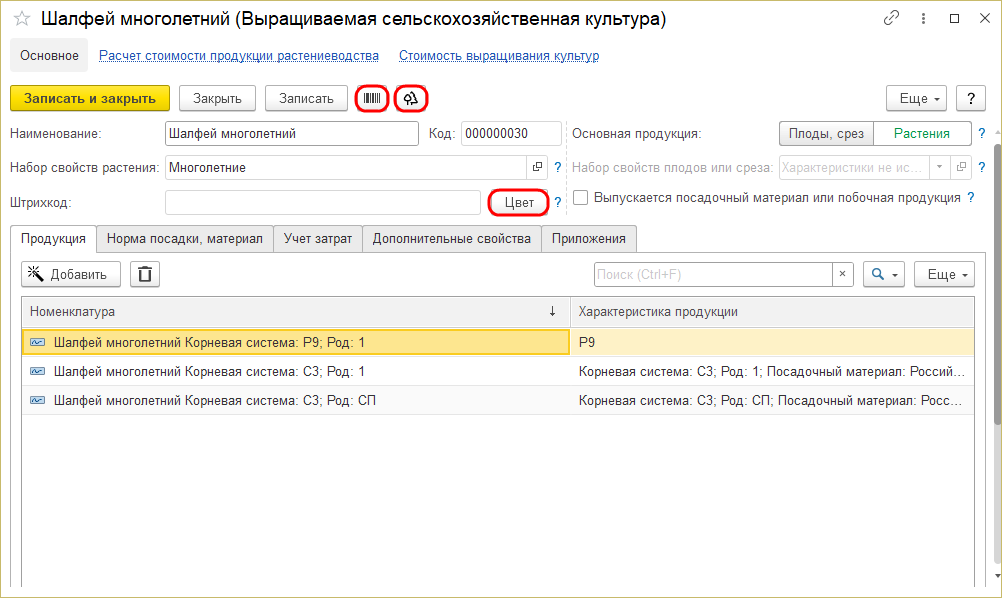Click item icon of Род: СП row
Viewport: 1002px width, 598px height.
tap(38, 401)
